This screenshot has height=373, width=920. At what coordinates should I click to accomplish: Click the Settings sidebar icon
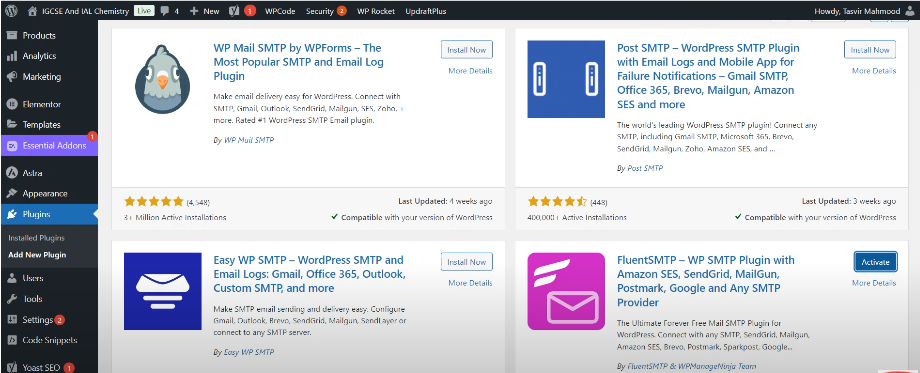pos(11,320)
